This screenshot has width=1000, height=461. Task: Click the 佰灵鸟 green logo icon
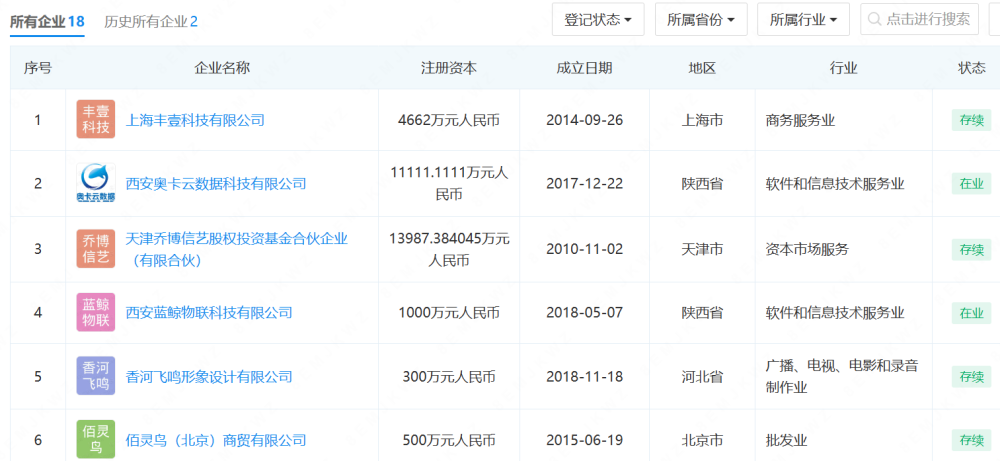click(96, 440)
